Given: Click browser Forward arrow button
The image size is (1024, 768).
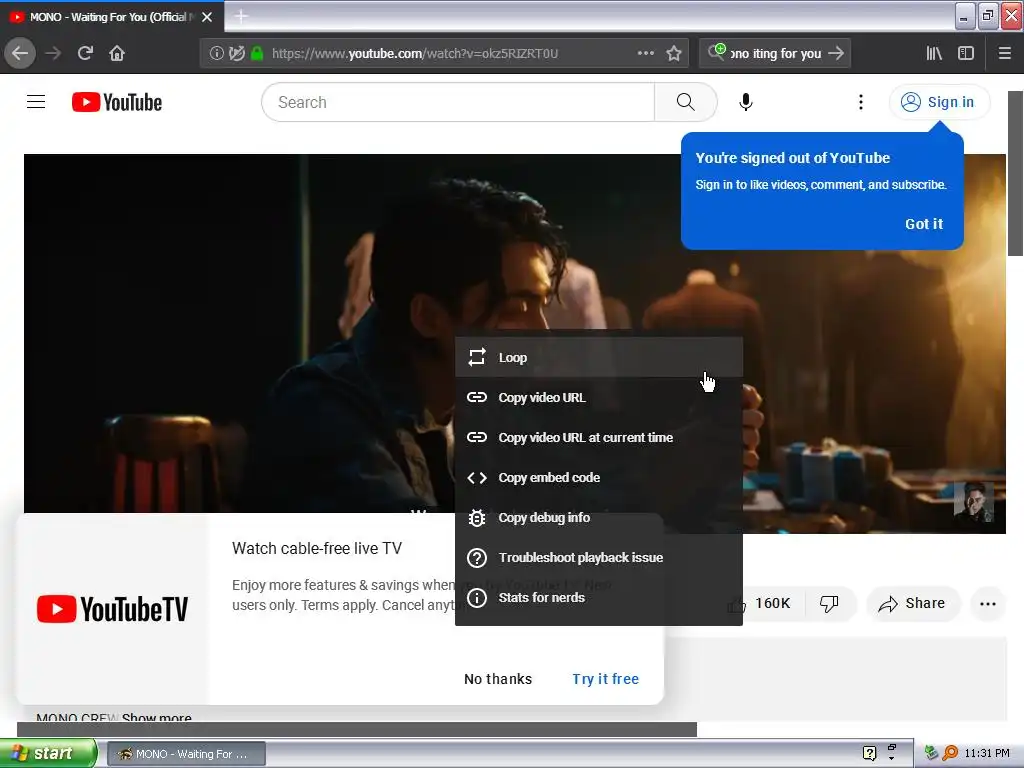Looking at the screenshot, I should pyautogui.click(x=53, y=53).
